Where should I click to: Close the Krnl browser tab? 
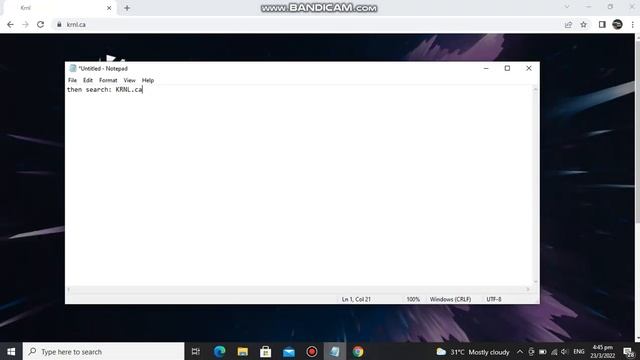click(109, 8)
